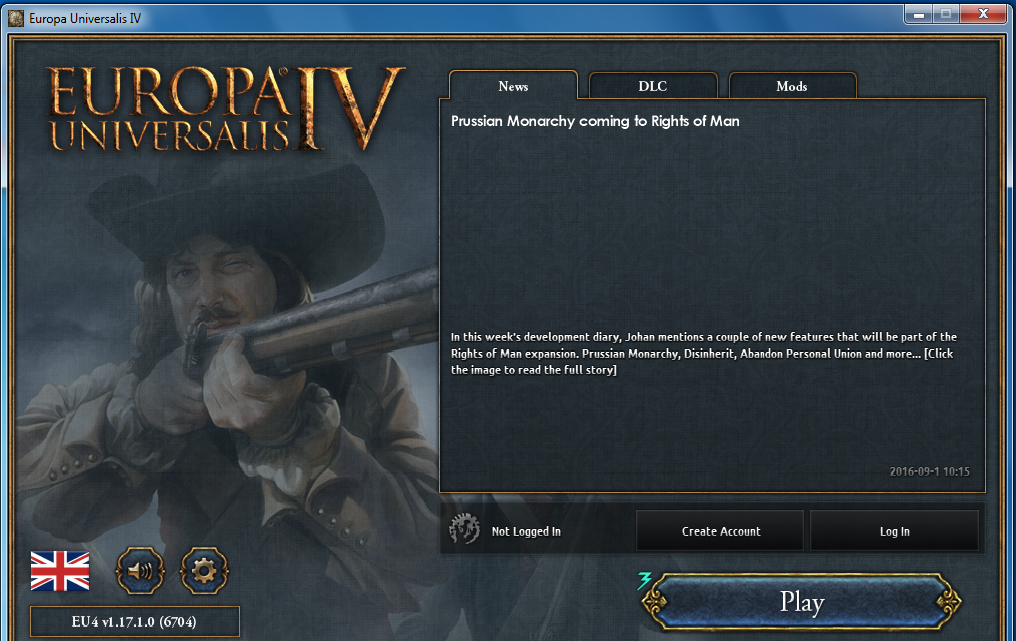This screenshot has width=1016, height=641.
Task: Start the game with Play button
Action: [802, 601]
